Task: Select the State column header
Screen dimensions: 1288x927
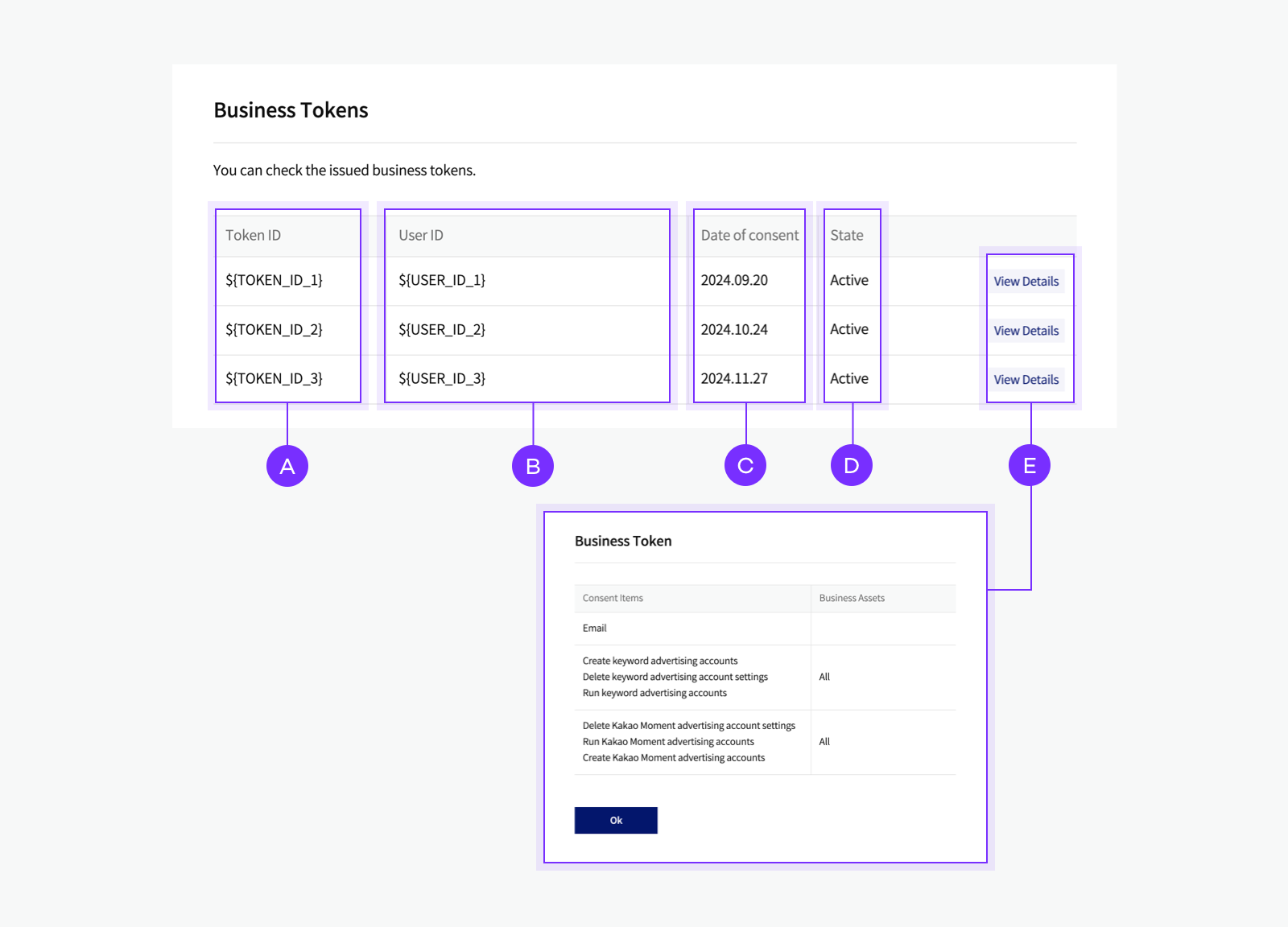Action: [x=847, y=235]
